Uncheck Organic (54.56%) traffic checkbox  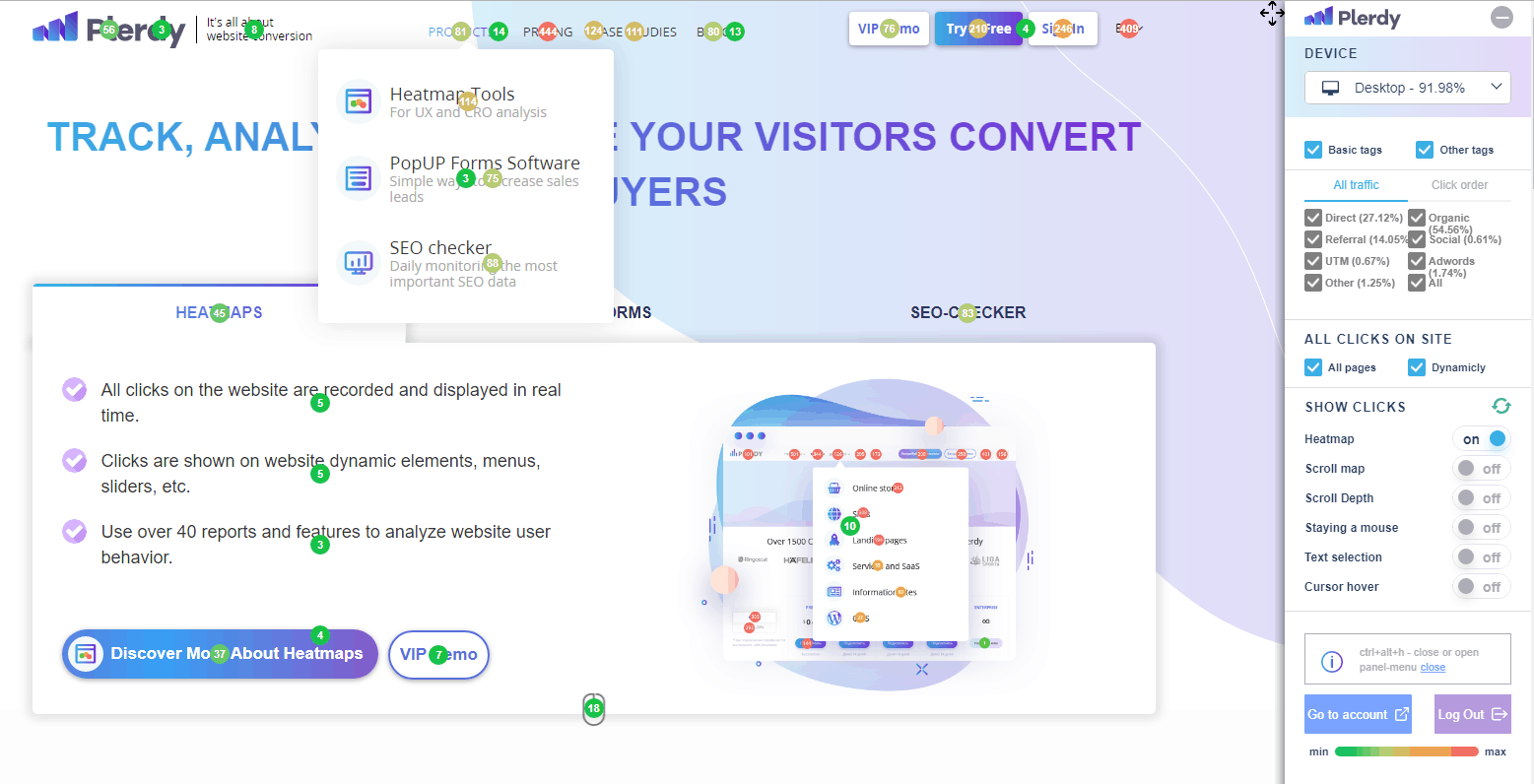pyautogui.click(x=1417, y=218)
